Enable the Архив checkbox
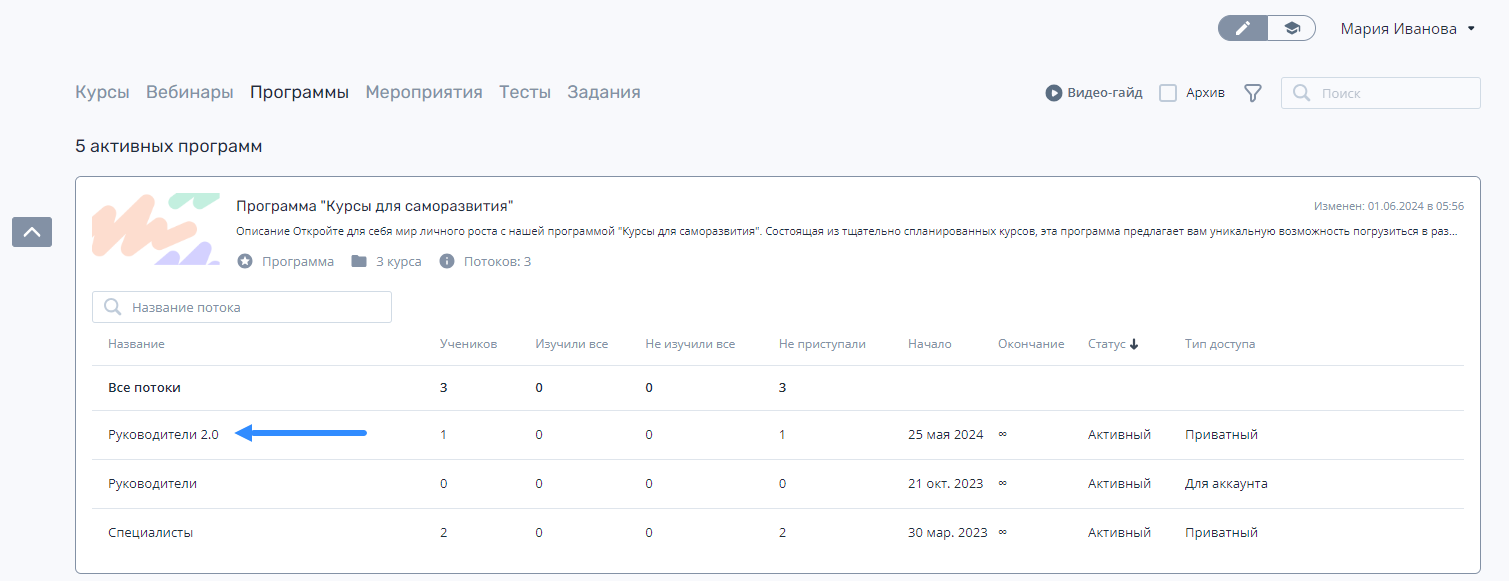Viewport: 1509px width, 581px height. tap(1167, 93)
